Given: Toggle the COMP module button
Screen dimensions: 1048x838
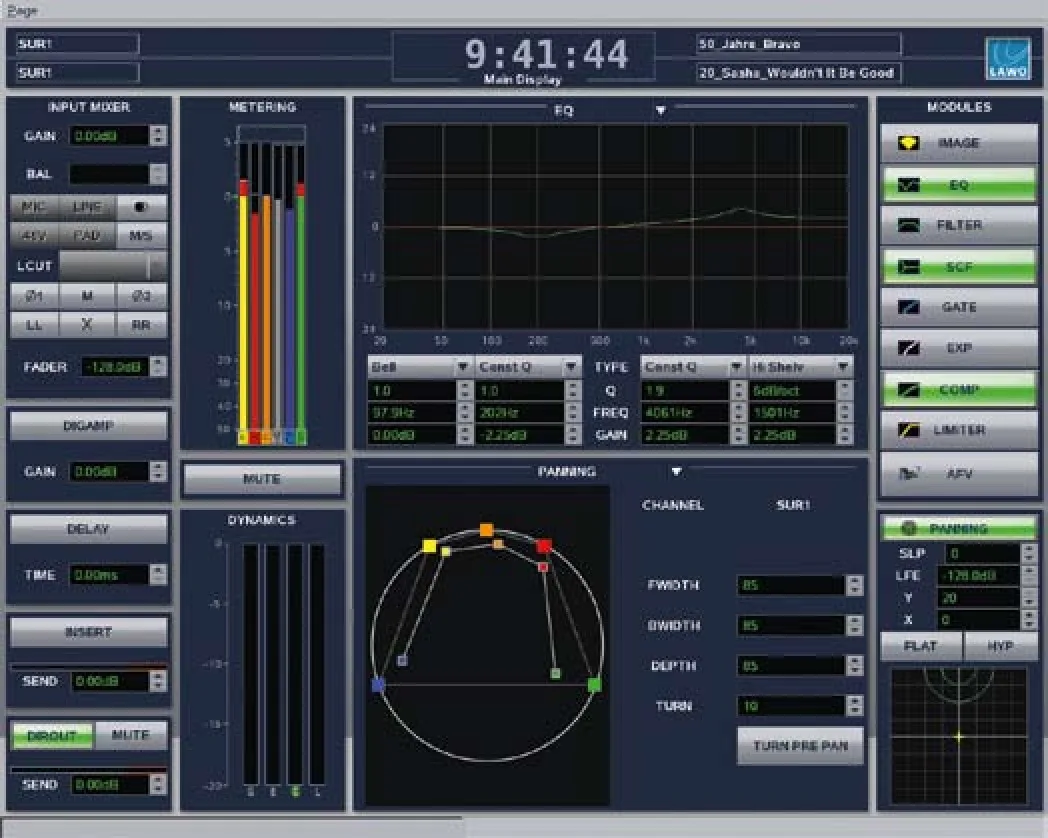Looking at the screenshot, I should (959, 389).
